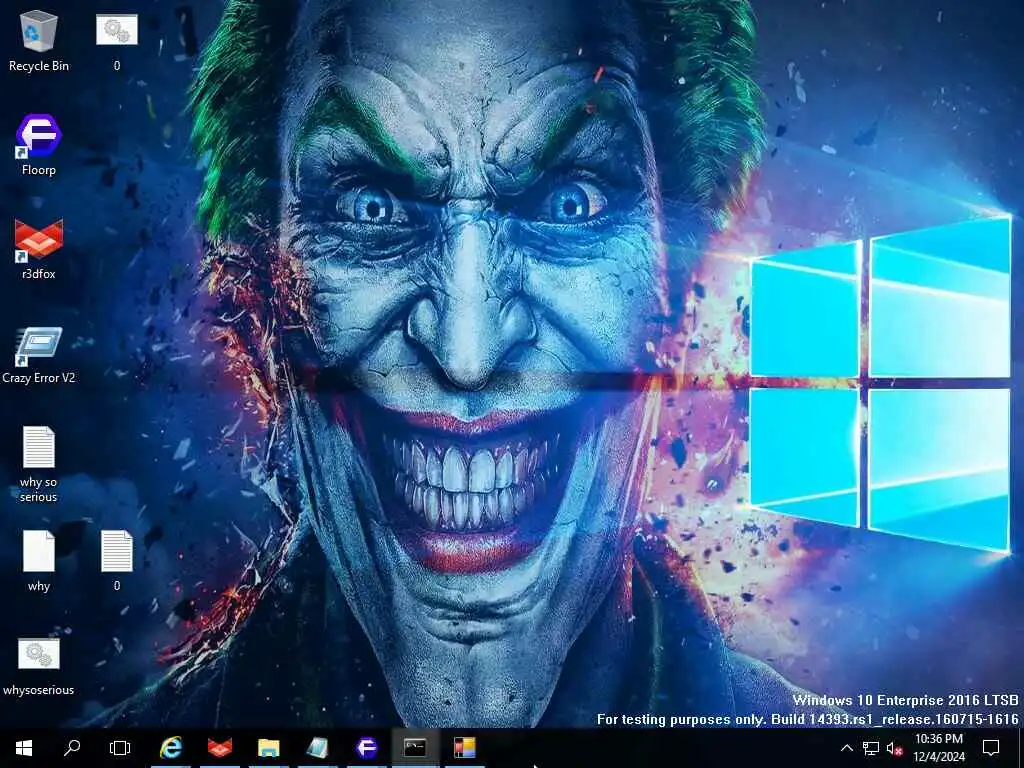Switch to the colorful tiles taskbar app
Viewport: 1024px width, 768px height.
coord(464,748)
